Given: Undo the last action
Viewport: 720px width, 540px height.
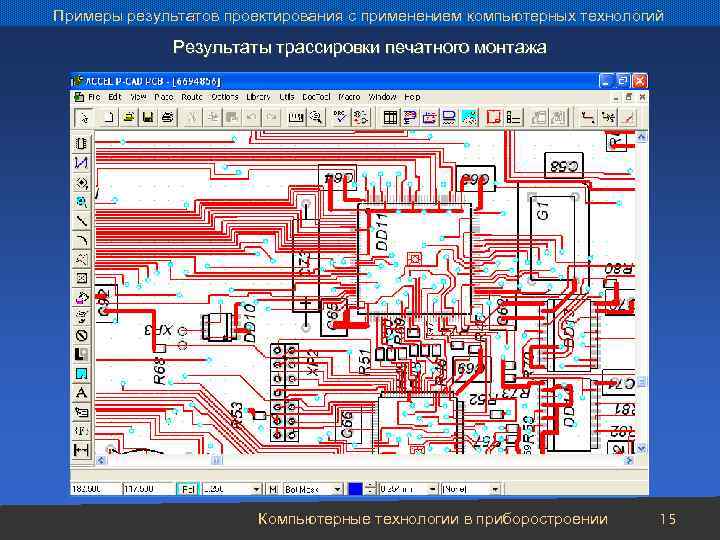Looking at the screenshot, I should 252,118.
